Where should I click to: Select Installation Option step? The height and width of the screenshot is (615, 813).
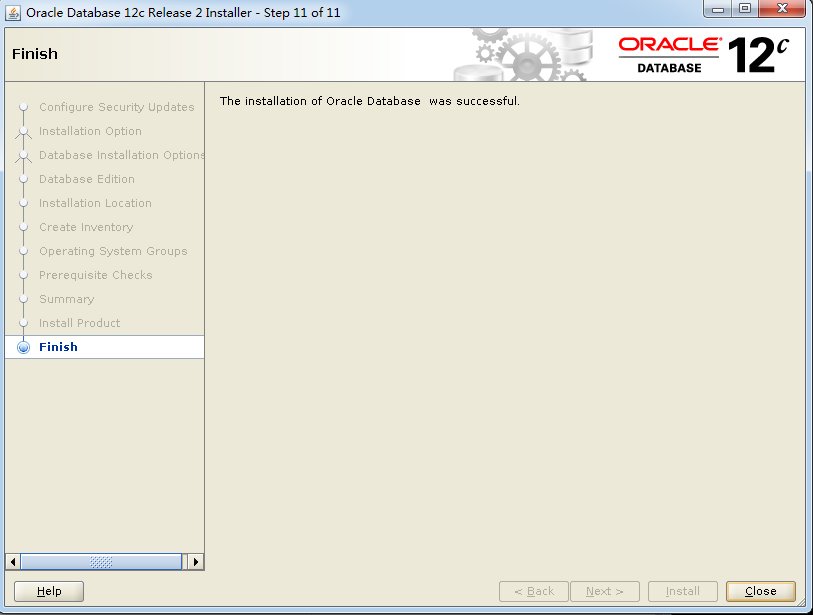pos(90,131)
